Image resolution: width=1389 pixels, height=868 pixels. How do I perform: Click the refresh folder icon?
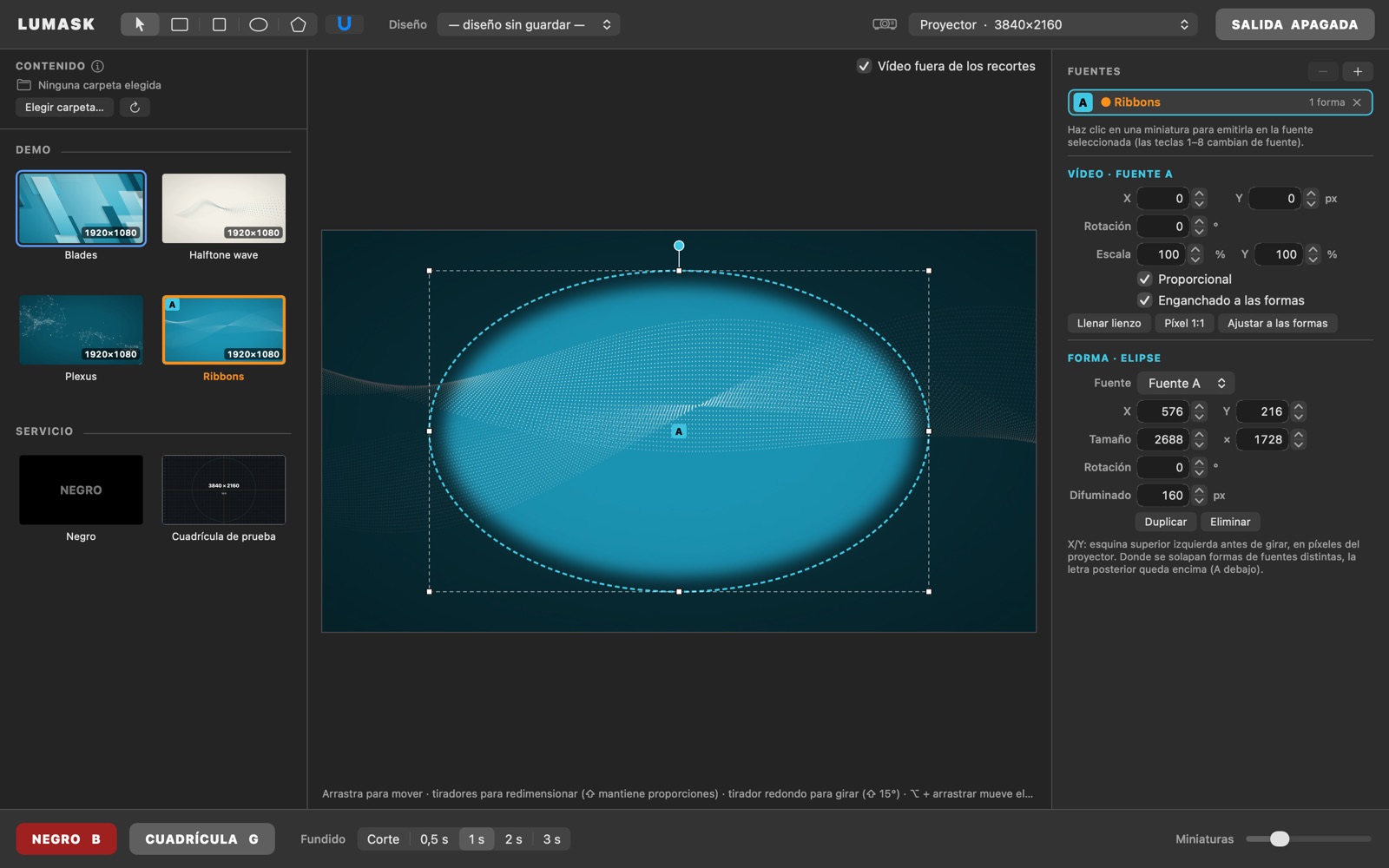[135, 108]
